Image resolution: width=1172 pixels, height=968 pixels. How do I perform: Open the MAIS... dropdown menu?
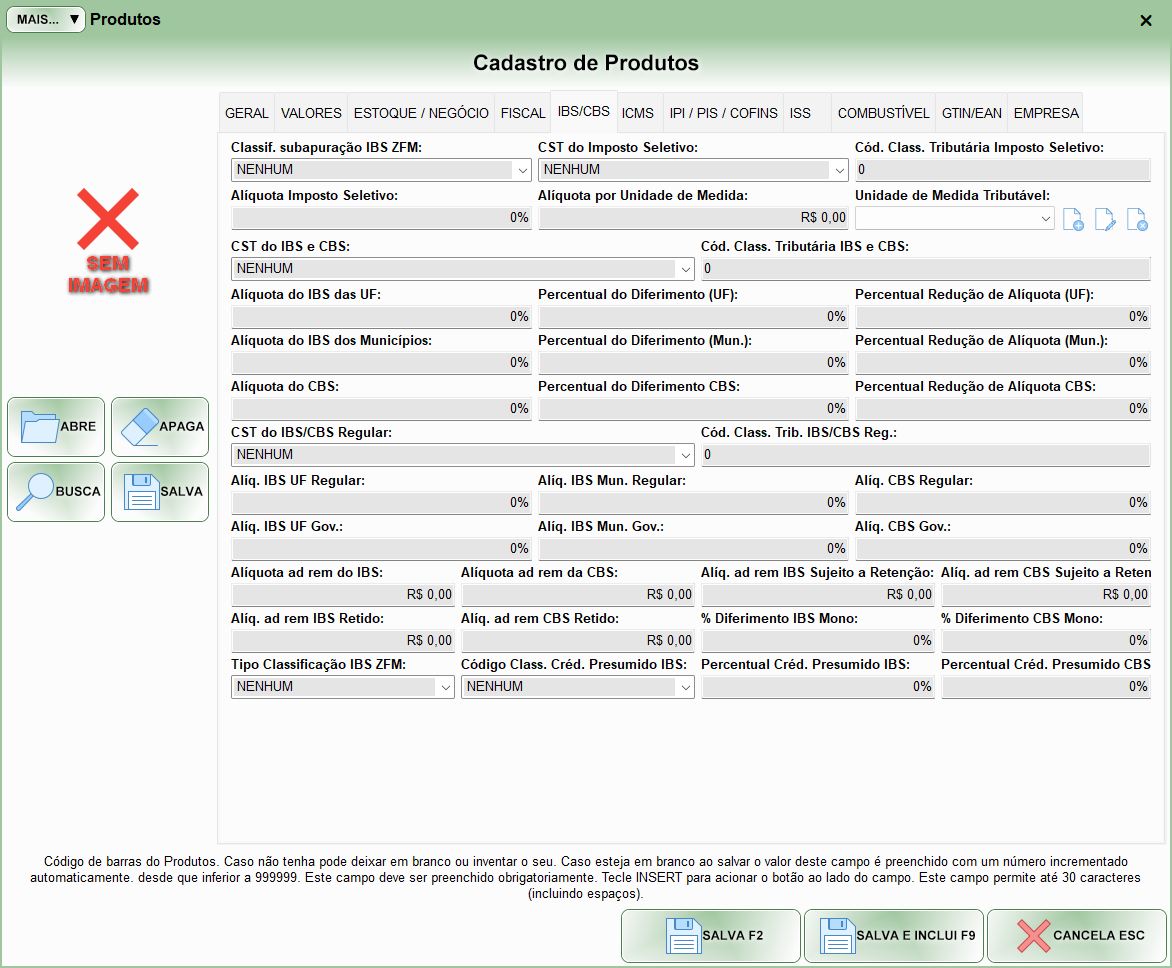(x=46, y=19)
